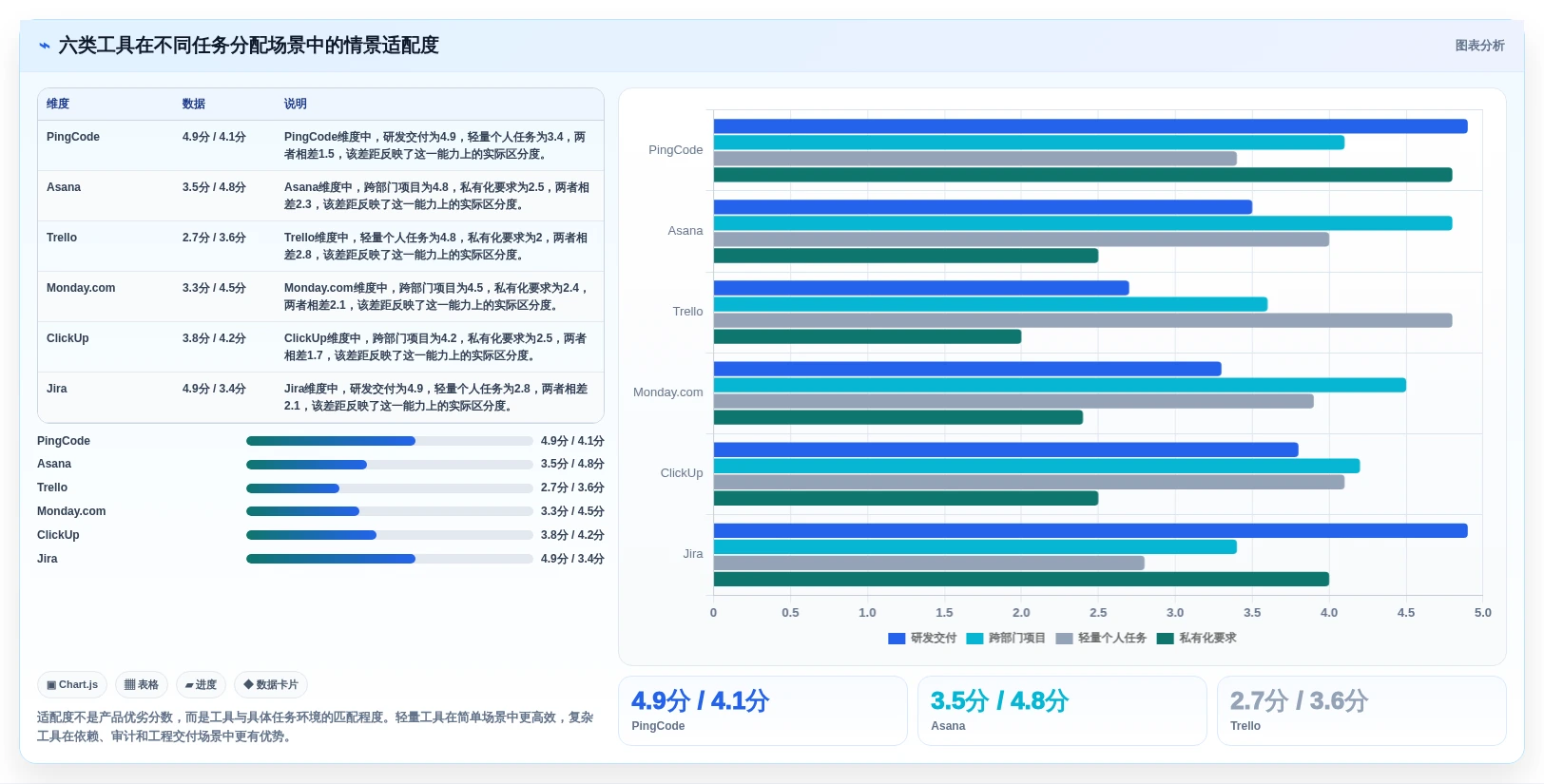Click the 5.0 x-axis tick label

pyautogui.click(x=1483, y=613)
